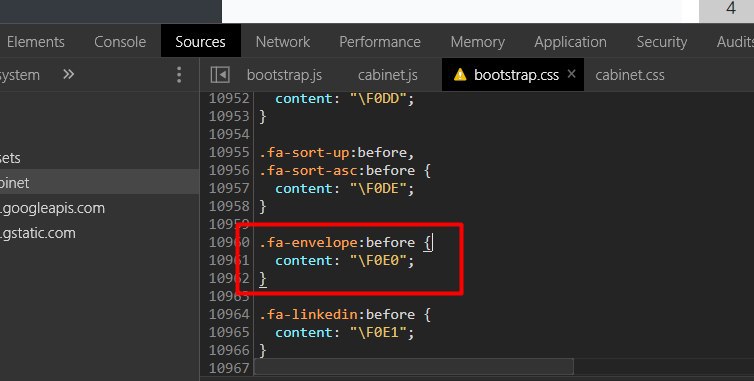
Task: Click the "\F0E1" content value
Action: (x=379, y=332)
